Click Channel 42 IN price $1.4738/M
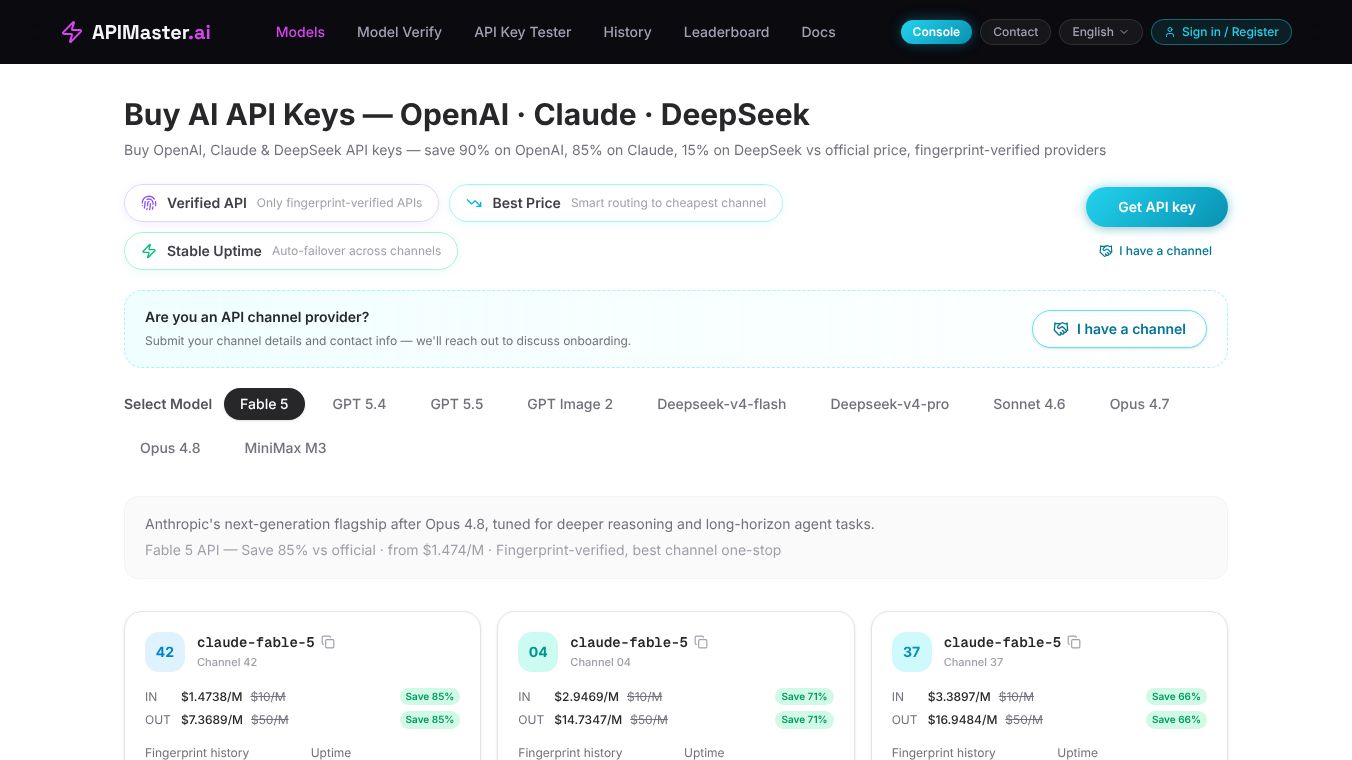This screenshot has width=1352, height=760. coord(212,696)
